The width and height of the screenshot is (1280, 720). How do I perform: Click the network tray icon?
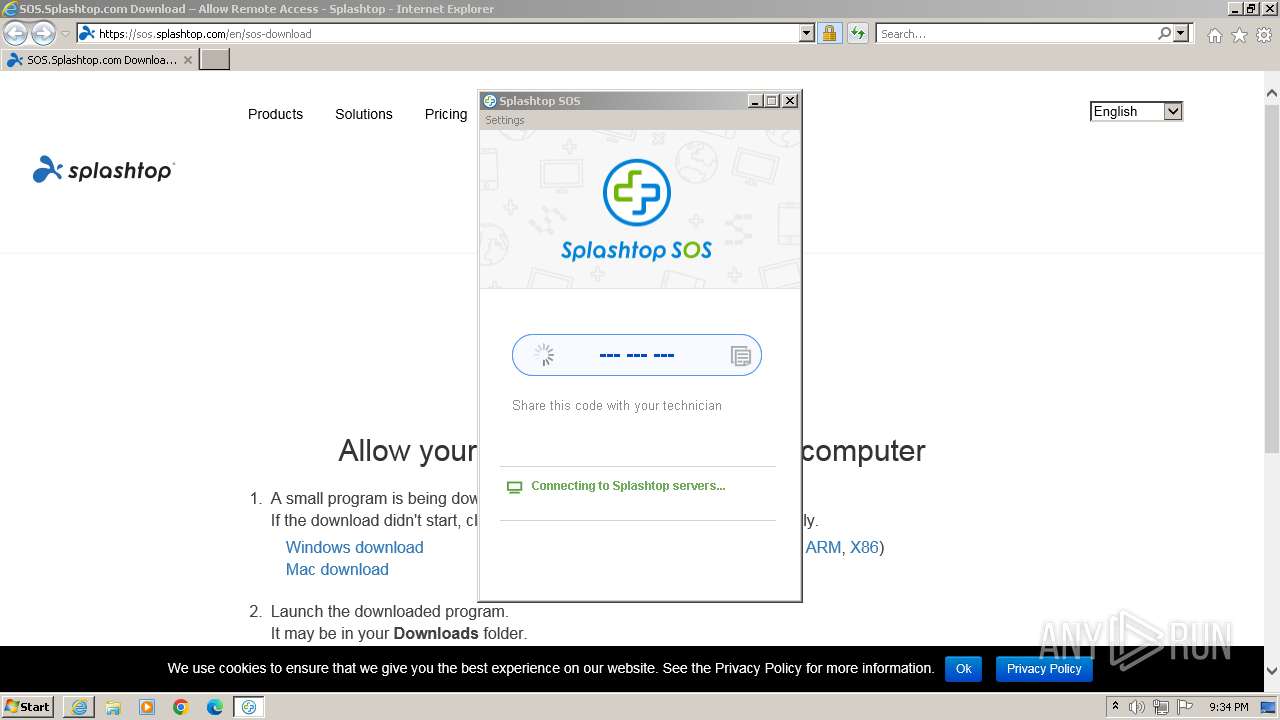coord(1161,707)
